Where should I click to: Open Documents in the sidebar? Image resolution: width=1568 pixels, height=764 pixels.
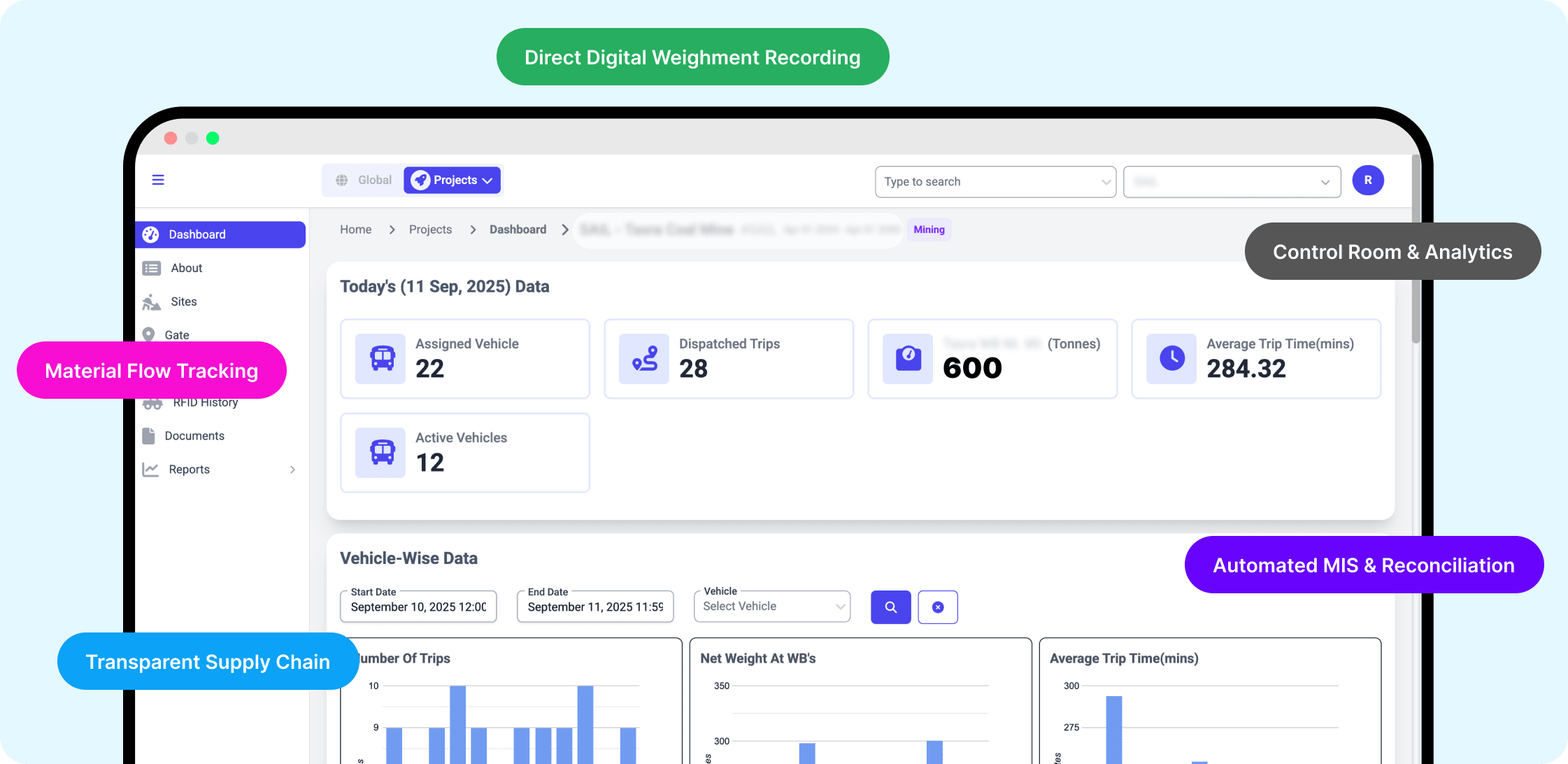(194, 436)
